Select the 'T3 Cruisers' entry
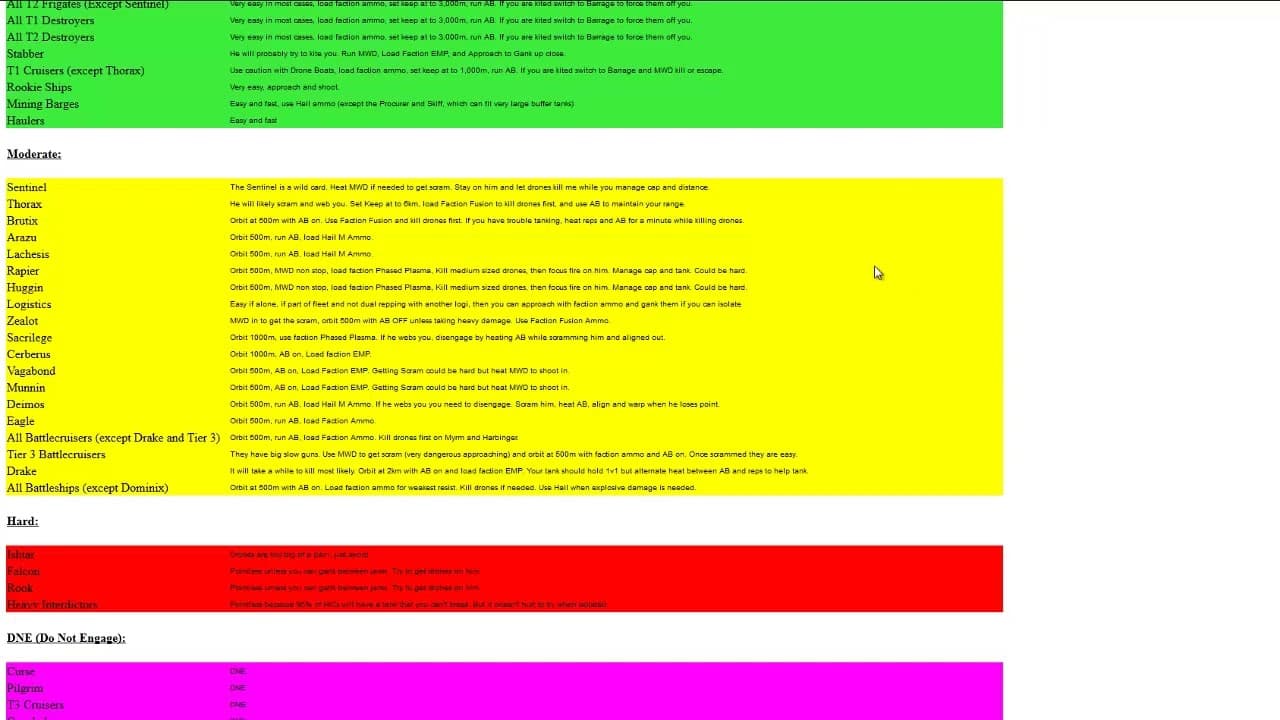The image size is (1280, 720). point(35,704)
